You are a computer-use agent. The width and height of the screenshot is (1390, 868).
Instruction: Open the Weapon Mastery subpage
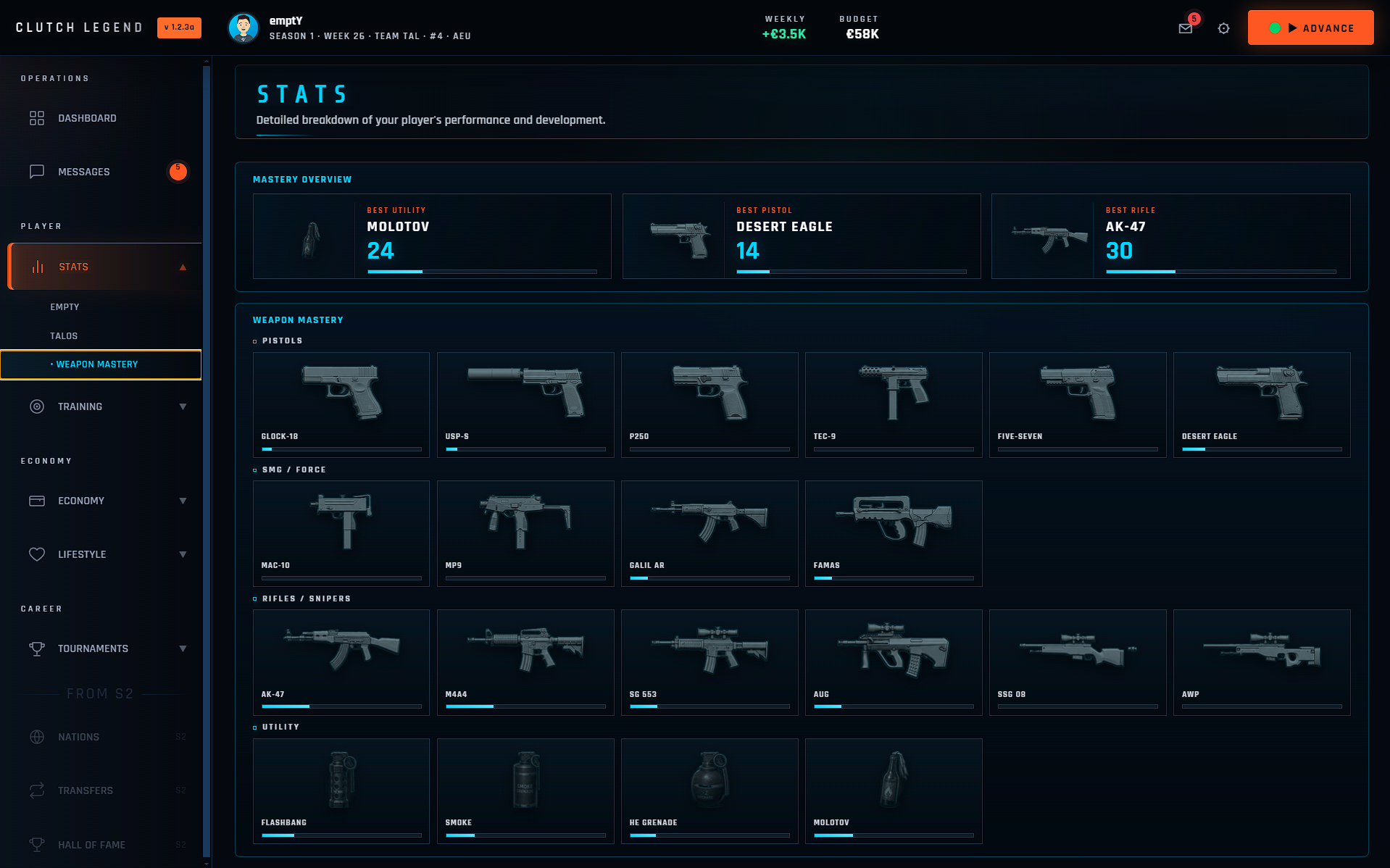pos(101,364)
